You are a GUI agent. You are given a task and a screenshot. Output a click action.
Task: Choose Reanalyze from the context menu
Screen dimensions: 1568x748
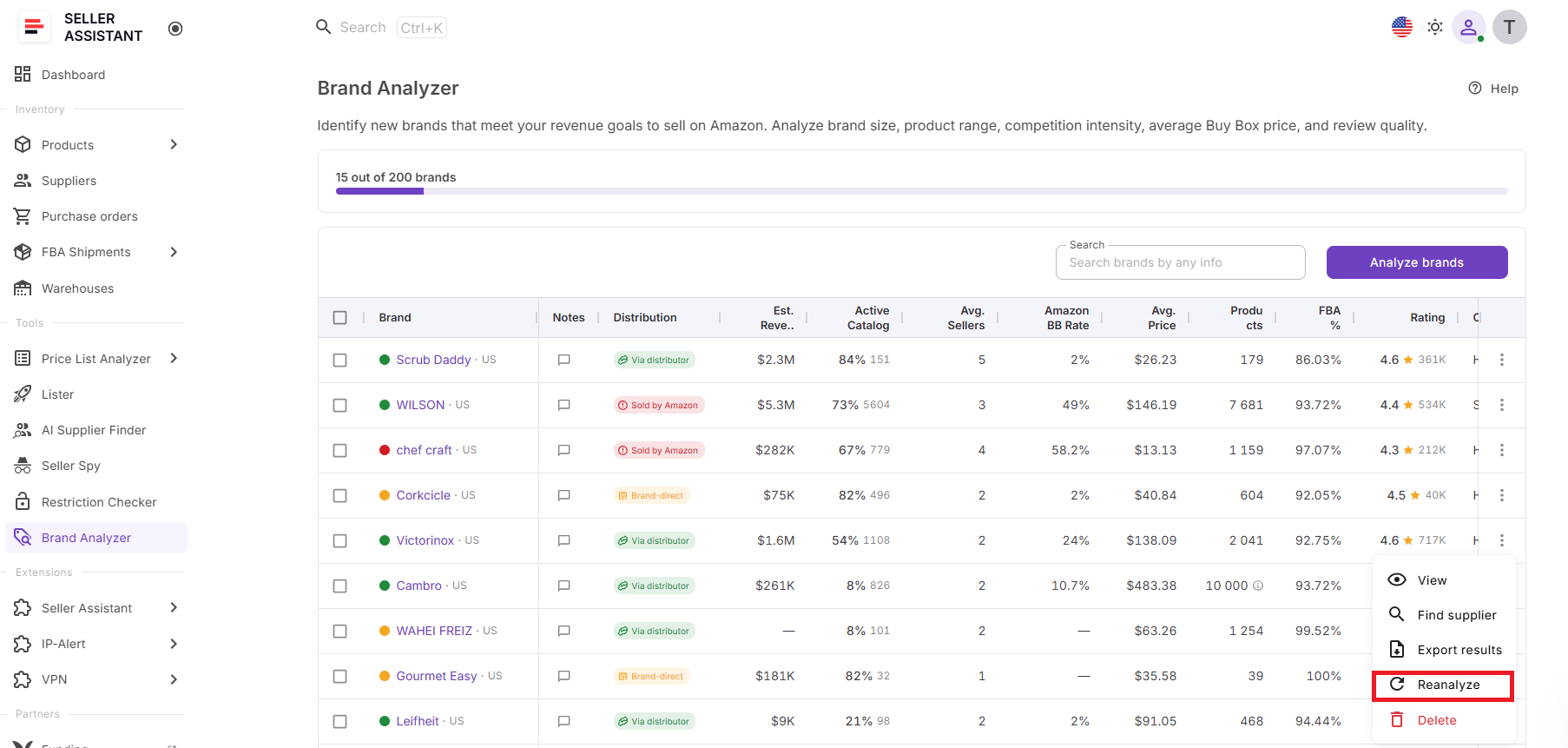click(x=1443, y=685)
